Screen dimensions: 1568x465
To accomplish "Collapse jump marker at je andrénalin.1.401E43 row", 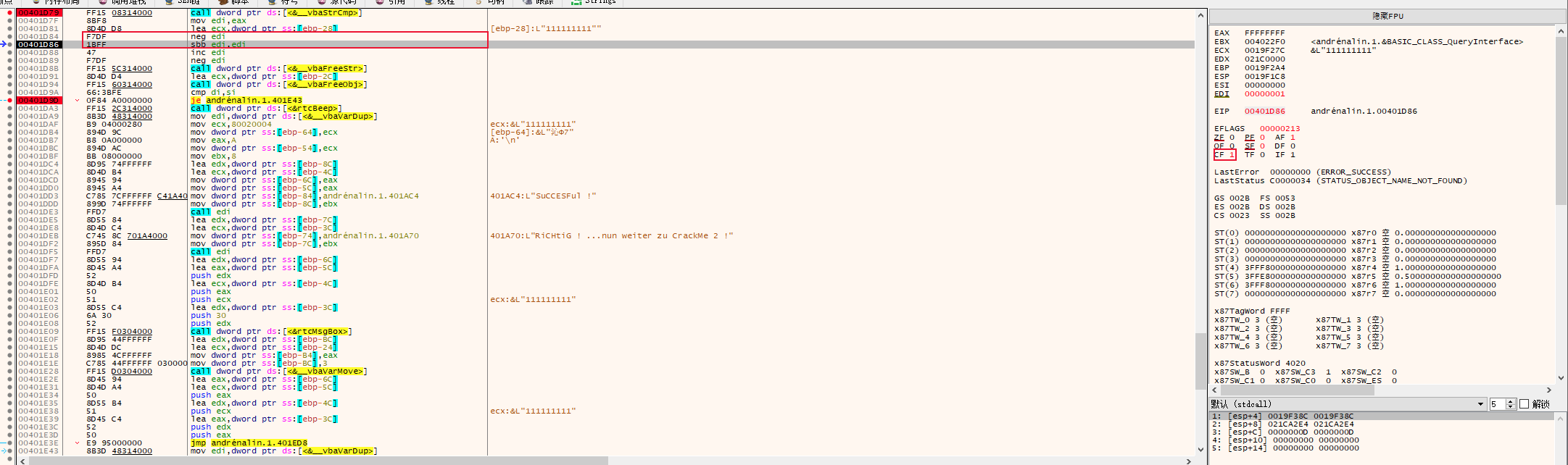I will coord(78,100).
